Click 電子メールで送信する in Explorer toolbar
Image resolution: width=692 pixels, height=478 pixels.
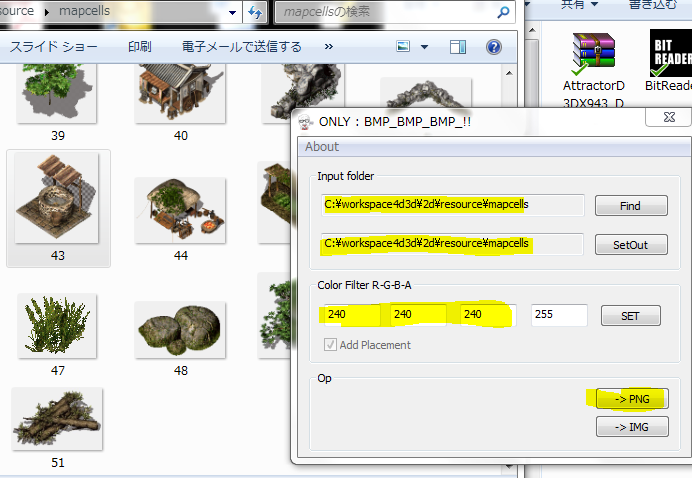click(x=242, y=47)
